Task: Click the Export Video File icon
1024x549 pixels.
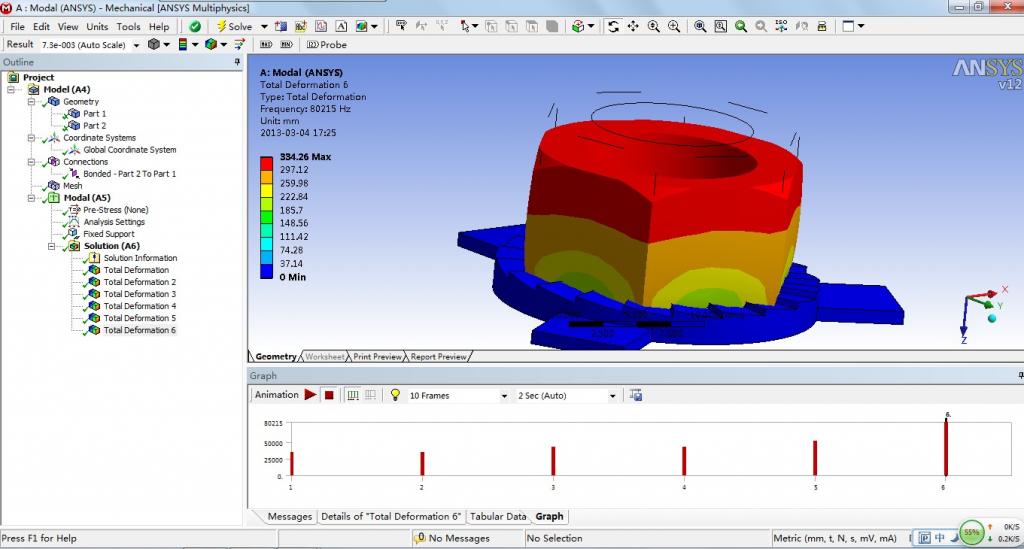Action: [635, 395]
